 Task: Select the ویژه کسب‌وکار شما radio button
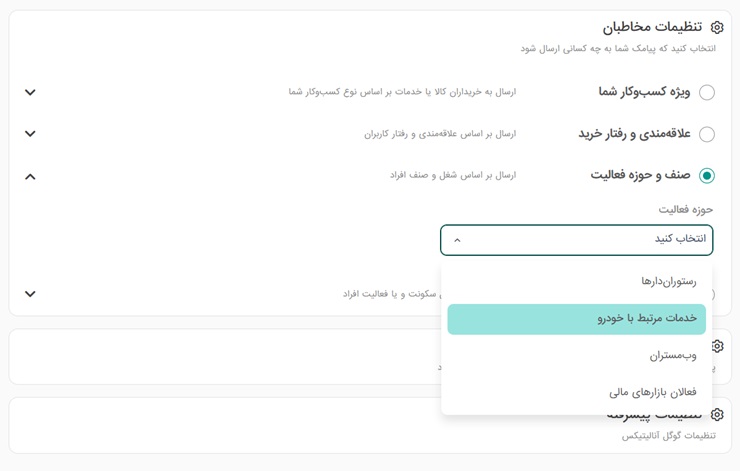[x=707, y=92]
